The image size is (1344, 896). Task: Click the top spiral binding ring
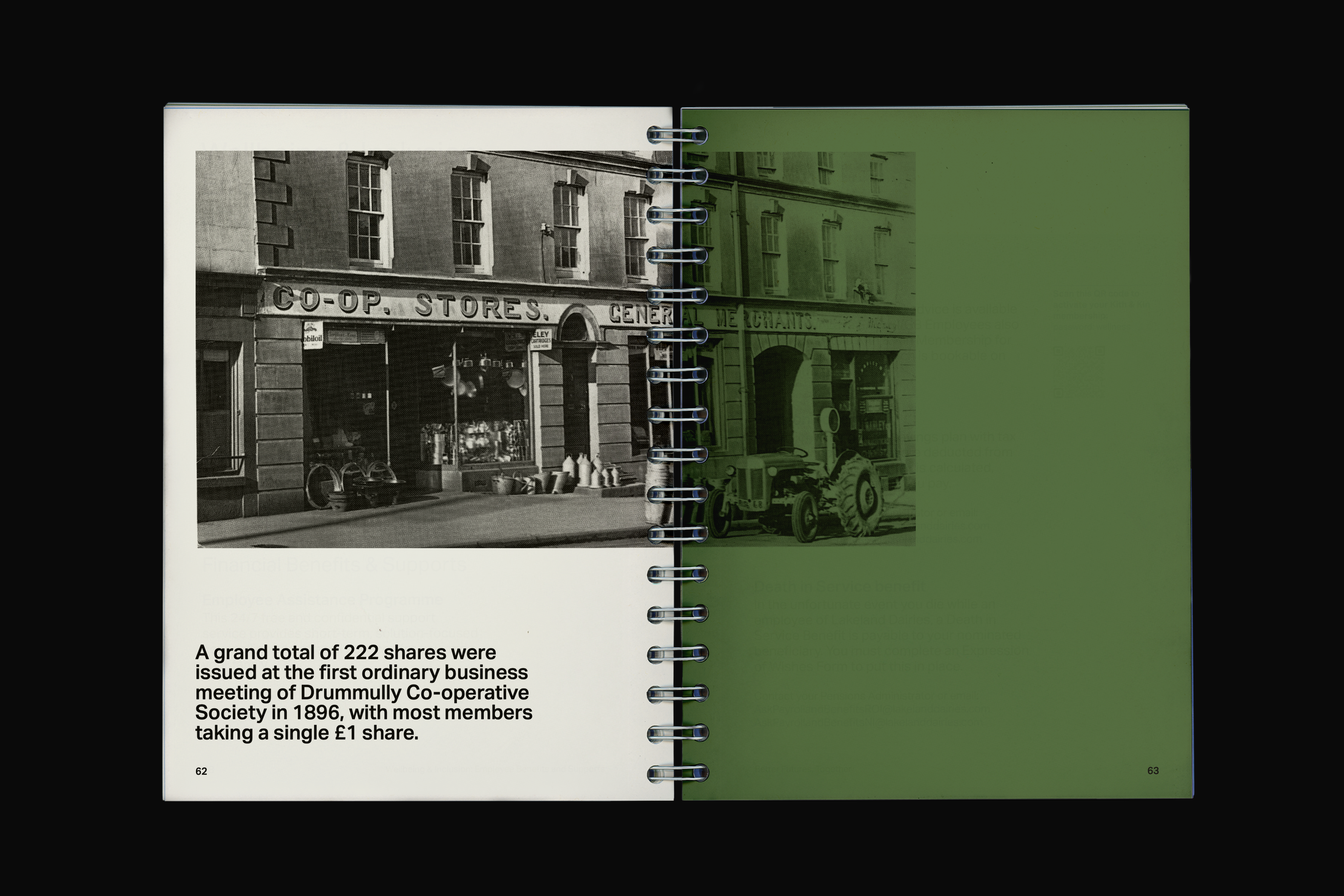[x=677, y=136]
